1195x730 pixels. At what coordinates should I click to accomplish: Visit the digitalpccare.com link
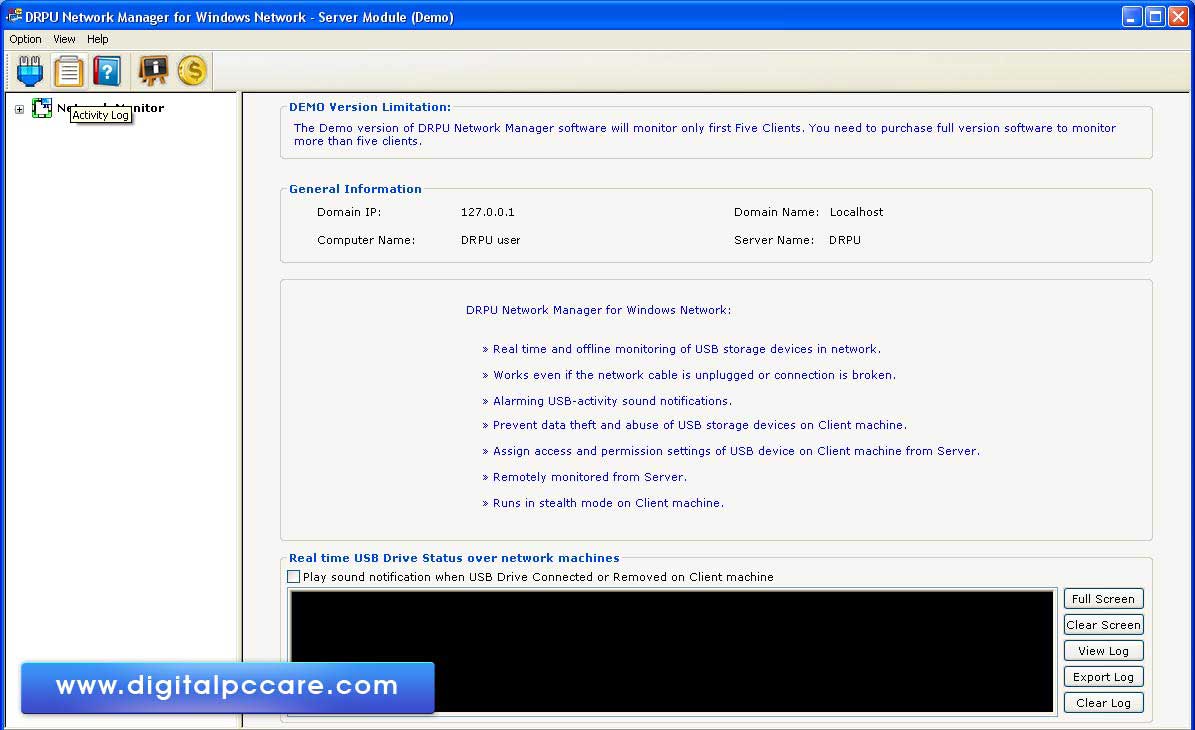coord(227,686)
